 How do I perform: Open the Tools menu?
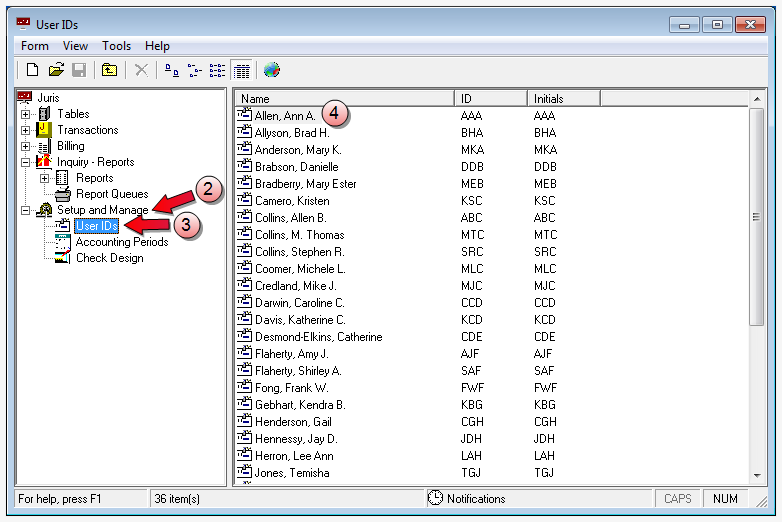click(x=116, y=46)
